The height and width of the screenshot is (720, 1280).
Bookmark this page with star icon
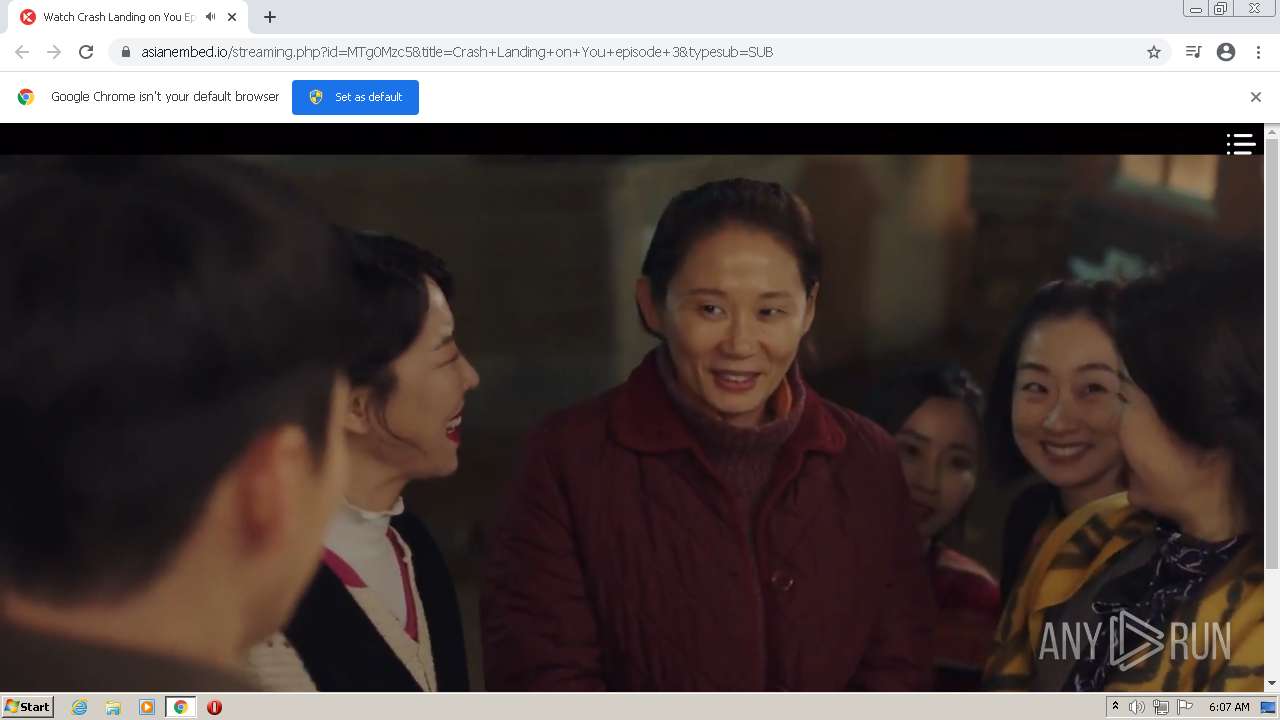pyautogui.click(x=1154, y=52)
